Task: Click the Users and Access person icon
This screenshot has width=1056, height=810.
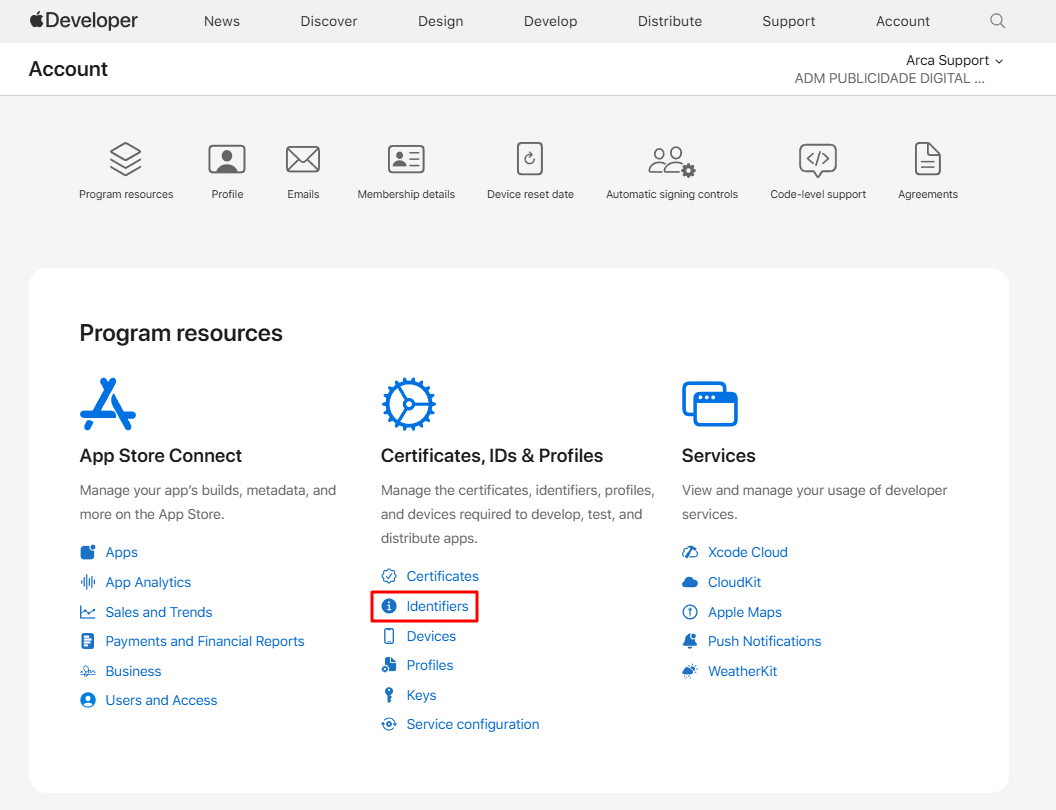Action: (x=88, y=700)
